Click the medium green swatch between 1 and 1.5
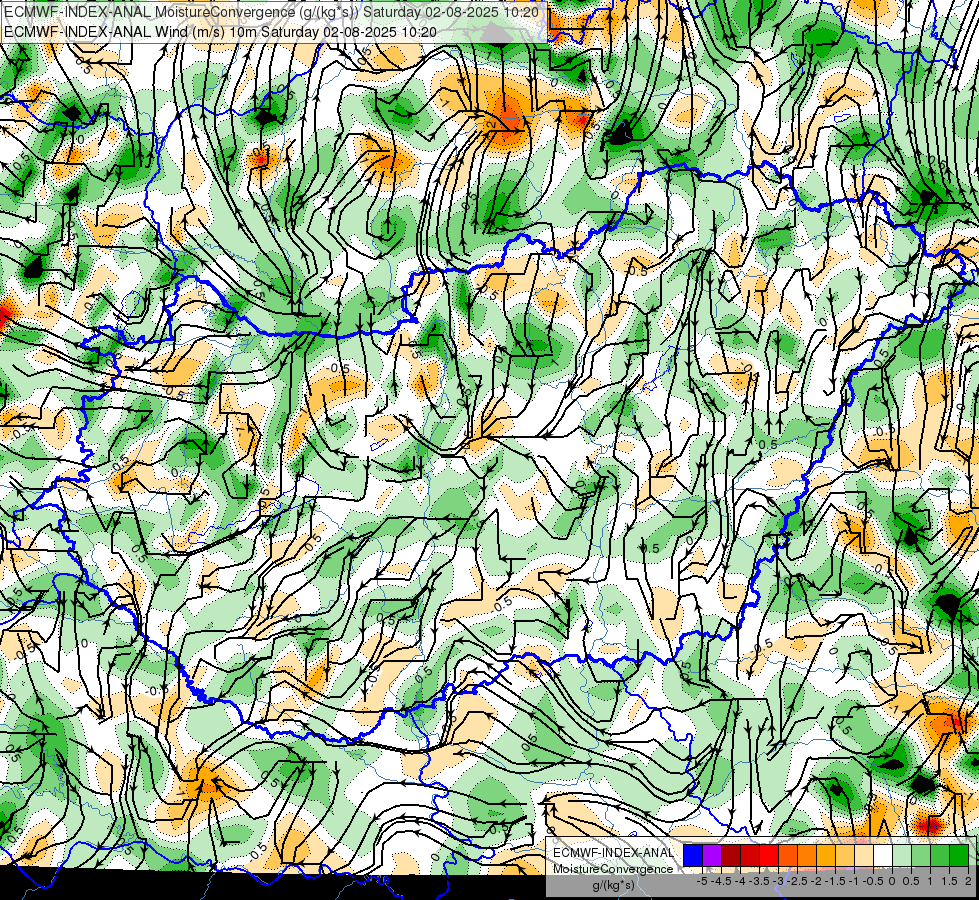The image size is (979, 900). coord(940,855)
